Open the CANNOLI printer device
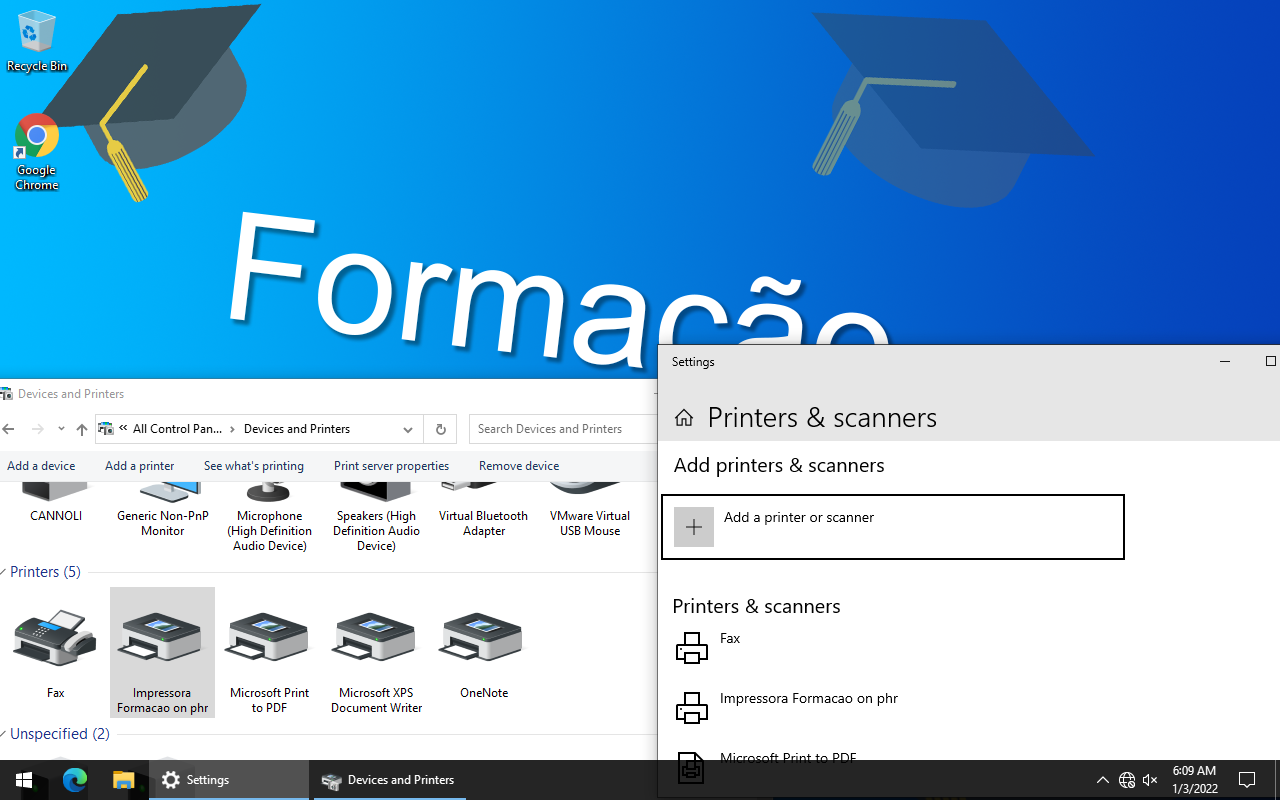1280x800 pixels. click(55, 500)
